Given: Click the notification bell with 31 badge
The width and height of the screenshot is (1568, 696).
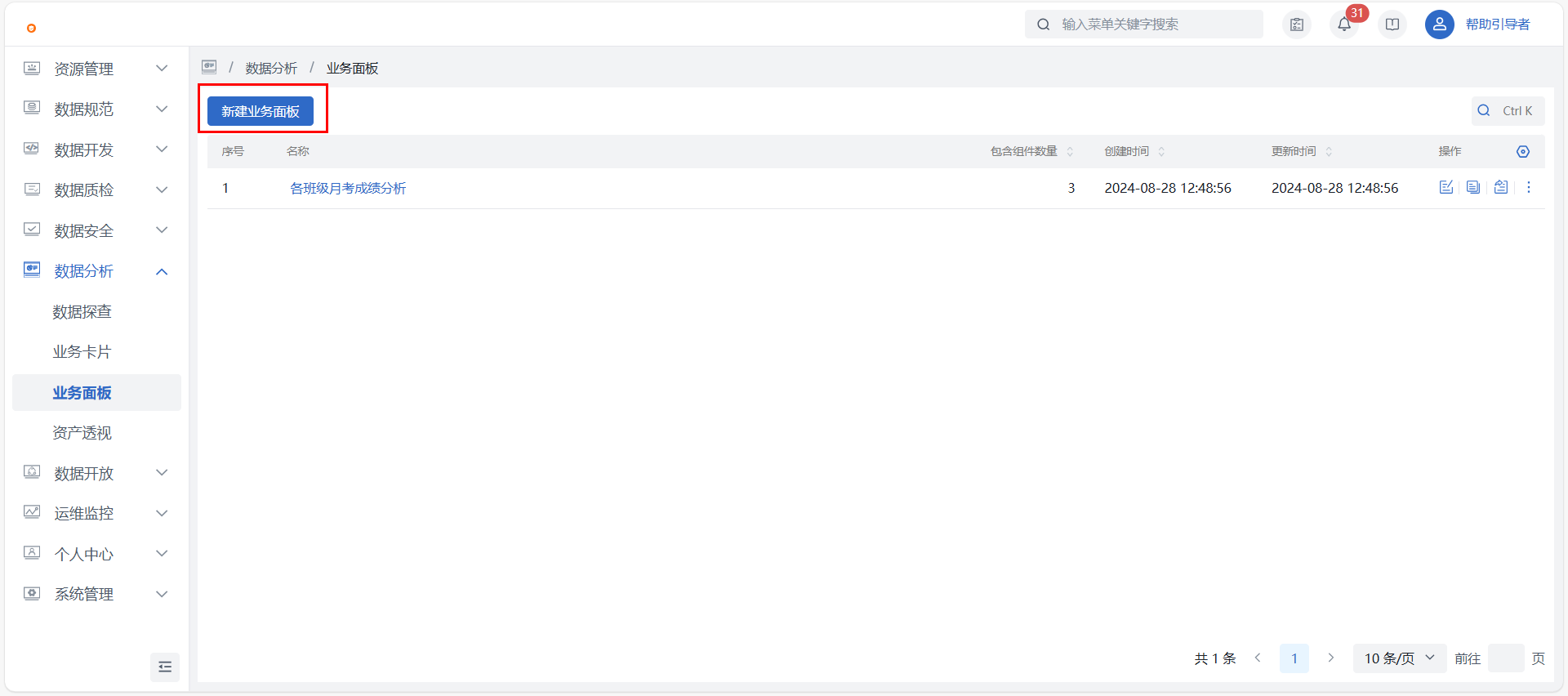Looking at the screenshot, I should tap(1344, 25).
